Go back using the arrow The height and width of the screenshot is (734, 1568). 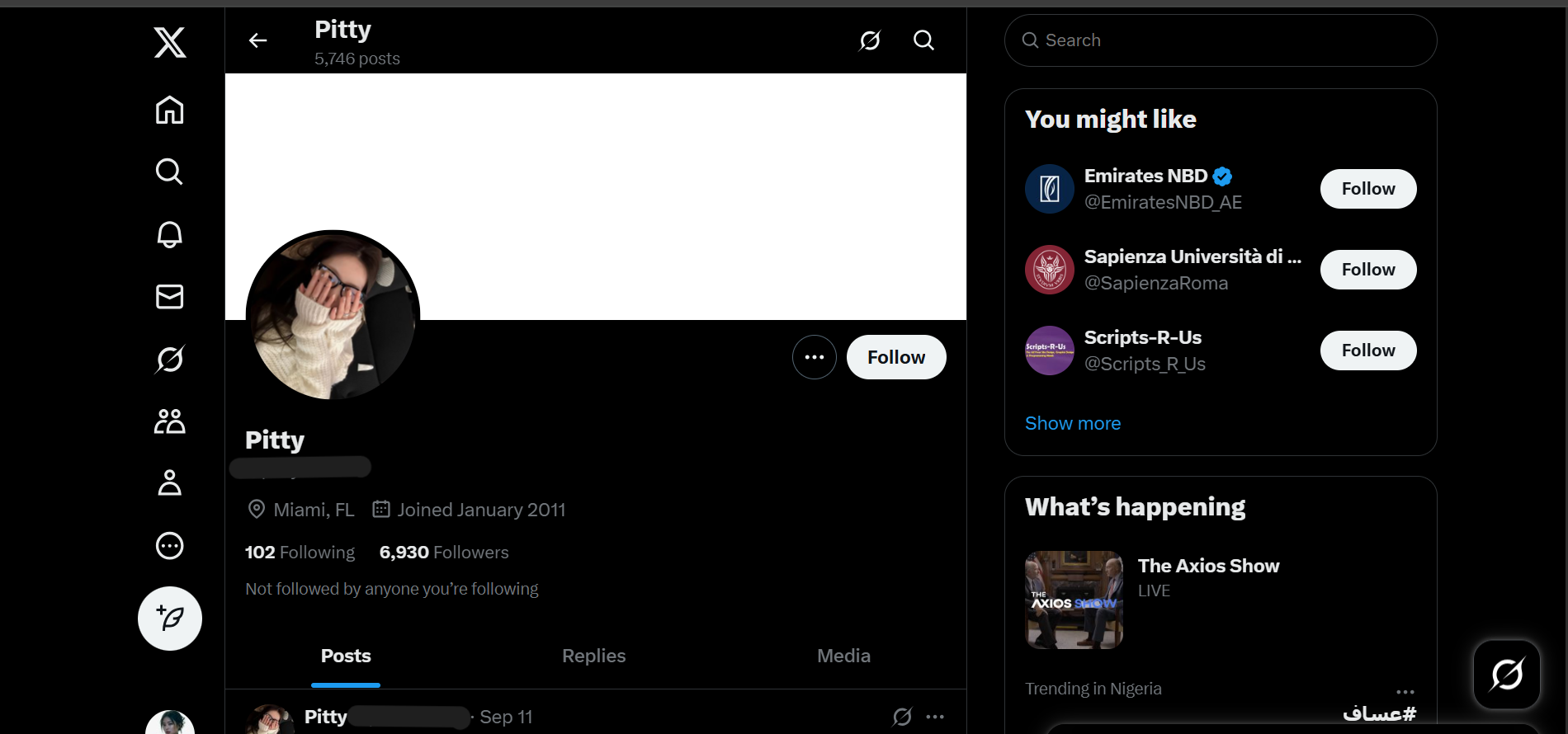point(258,40)
